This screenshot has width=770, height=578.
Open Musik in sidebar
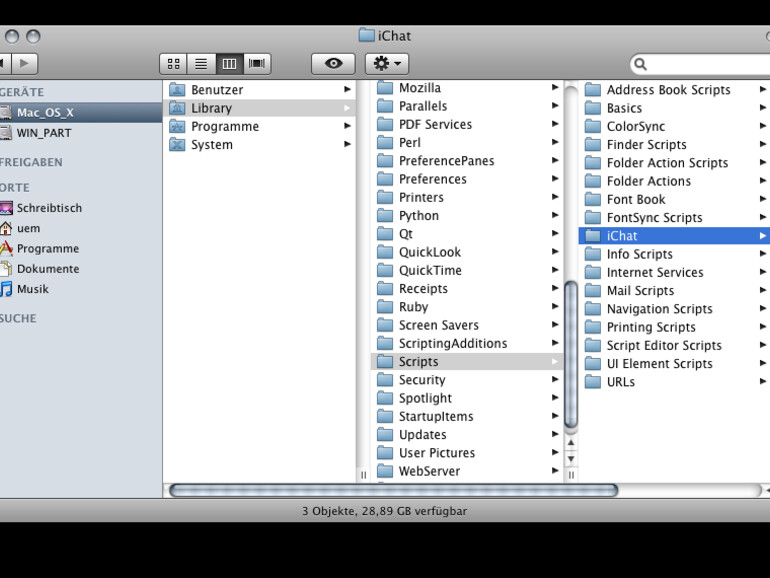[81, 289]
